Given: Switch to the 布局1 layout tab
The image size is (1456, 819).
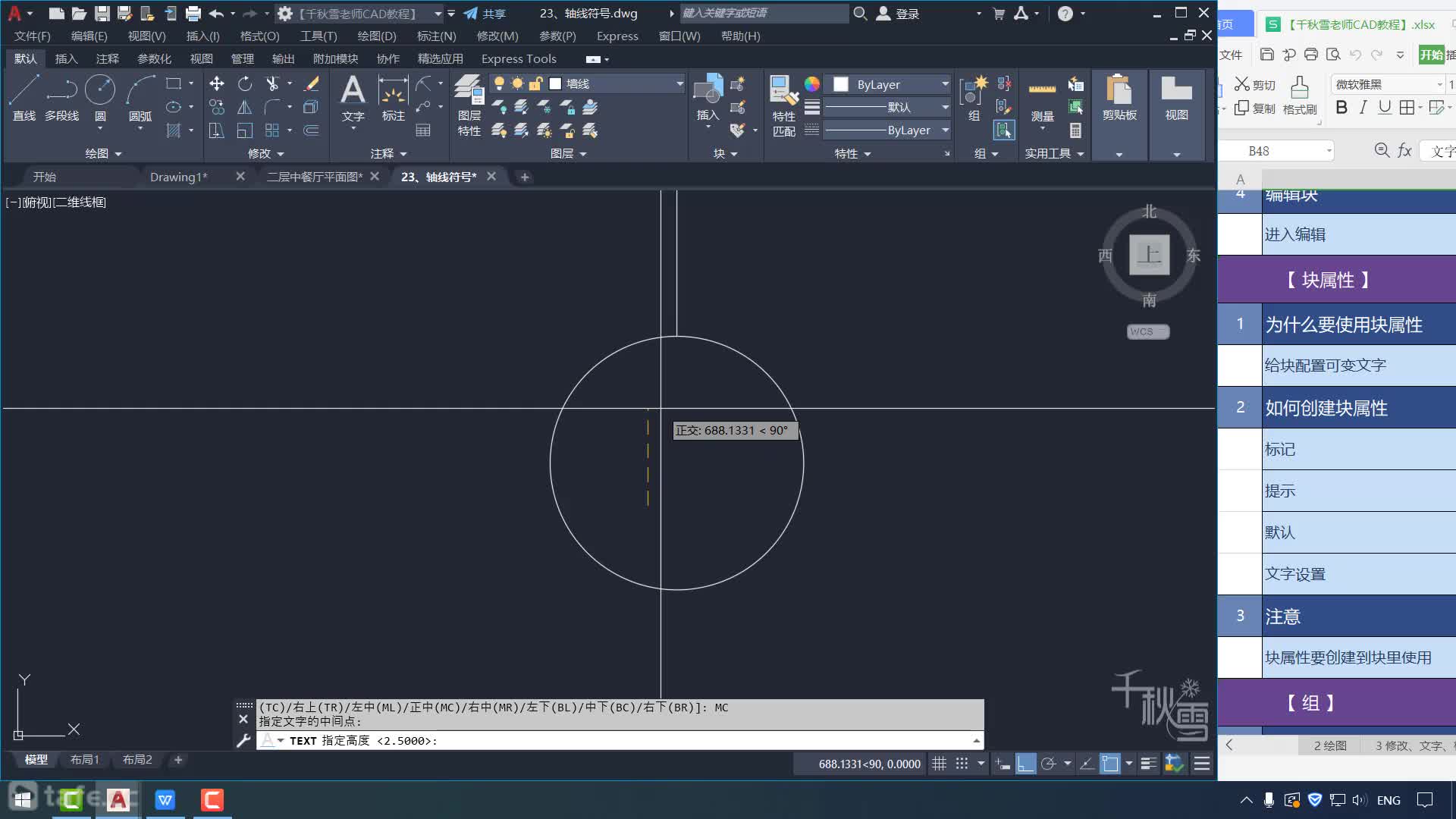Looking at the screenshot, I should pyautogui.click(x=84, y=759).
